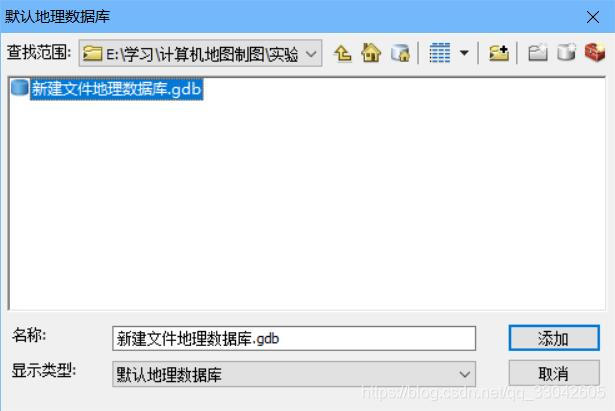Screen dimensions: 615x411
Task: Connect to a folder
Action: point(499,53)
